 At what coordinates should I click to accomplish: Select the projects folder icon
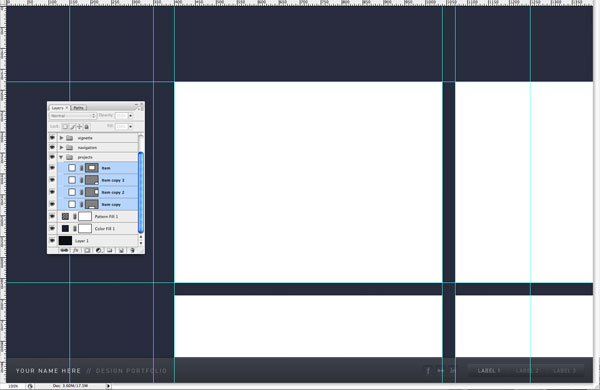coord(69,157)
